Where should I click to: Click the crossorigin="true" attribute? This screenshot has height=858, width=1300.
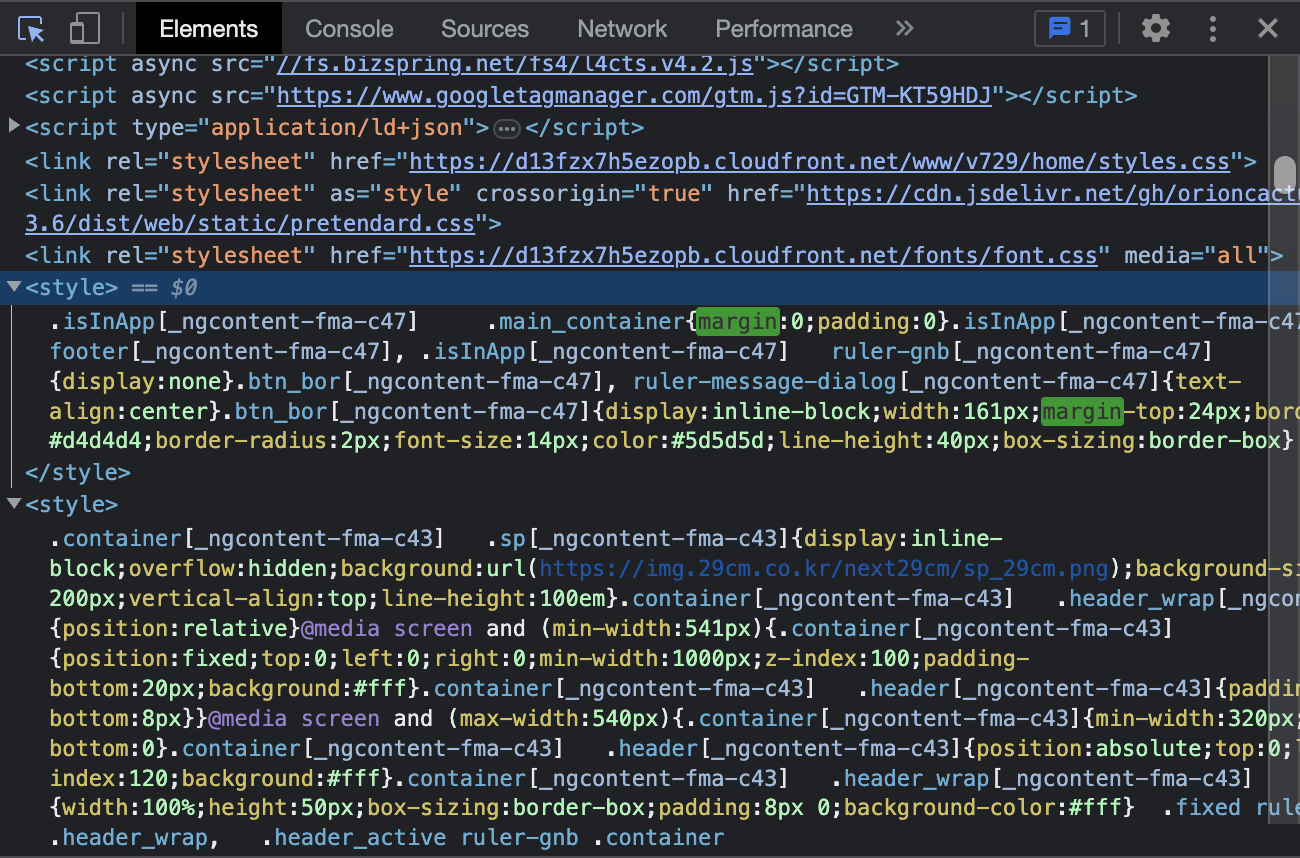point(595,193)
